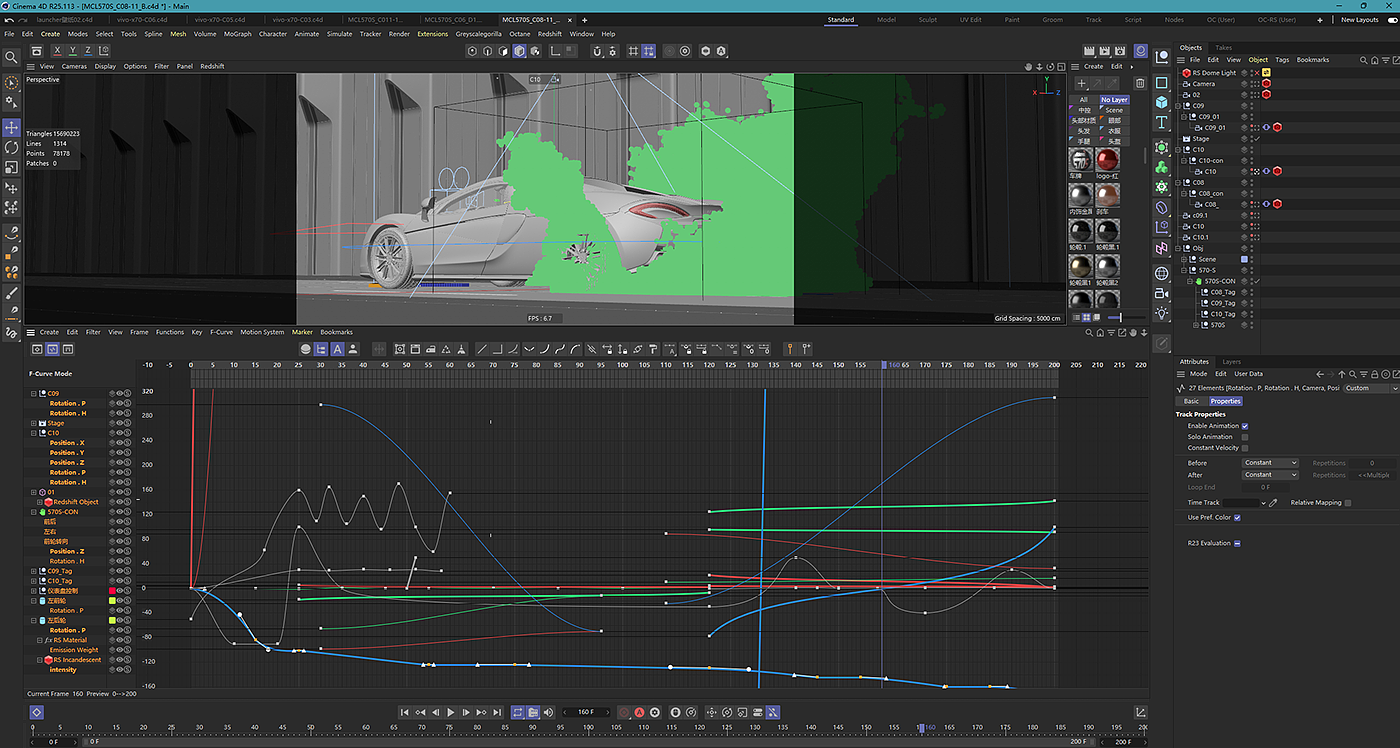Image resolution: width=1400 pixels, height=748 pixels.
Task: Select the Rotate tool in left toolbar
Action: coord(11,147)
